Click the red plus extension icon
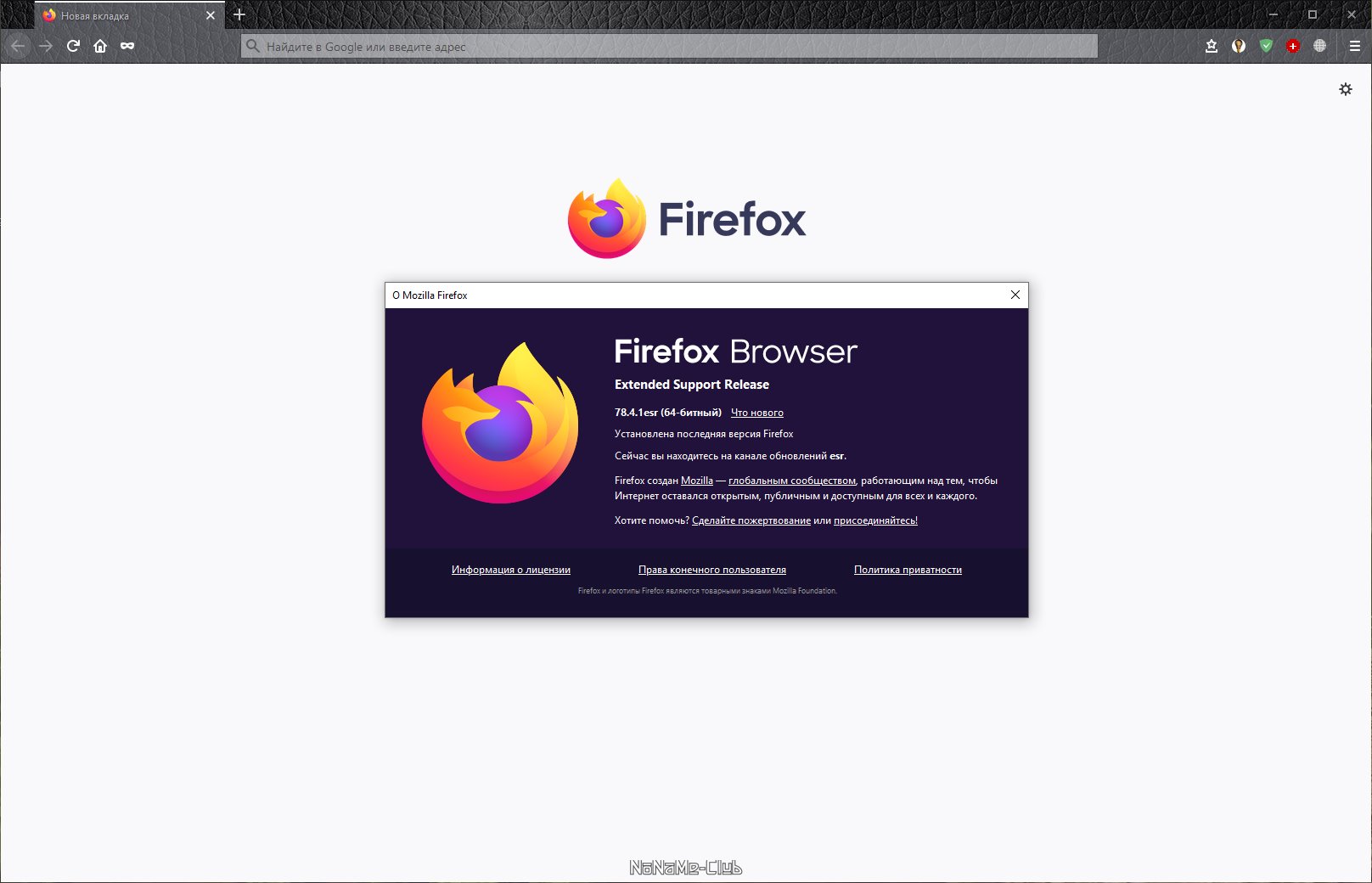 click(x=1293, y=46)
